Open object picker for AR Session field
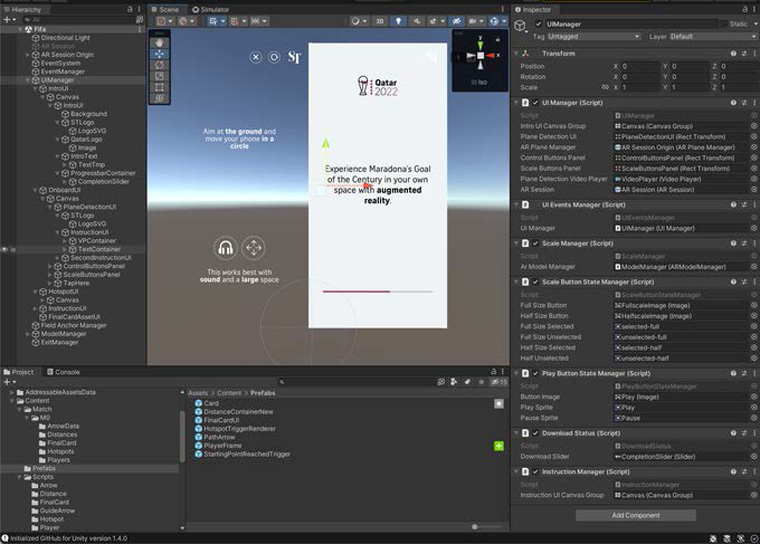Screen dimensions: 760x544 pyautogui.click(x=754, y=190)
